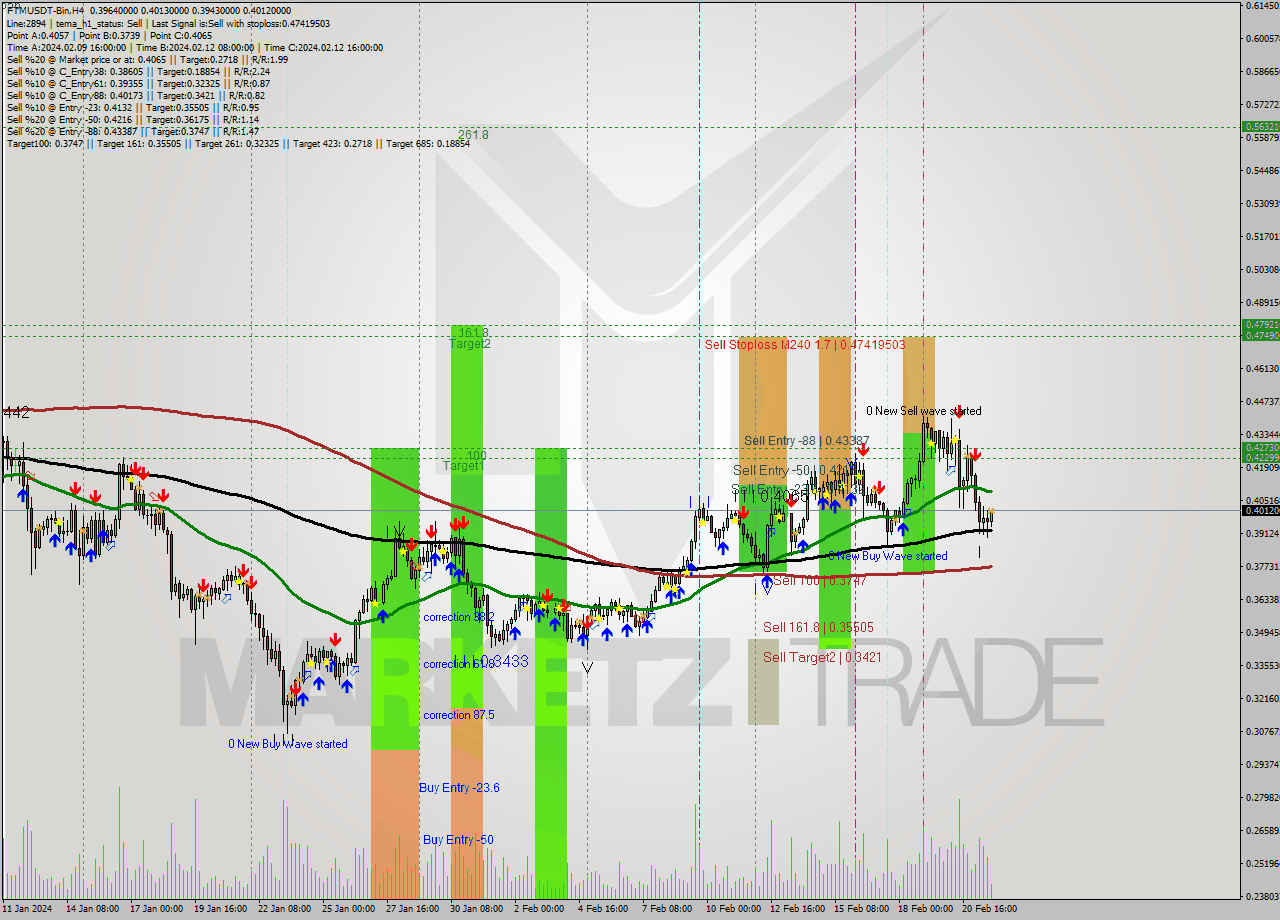Click the 0.3355 price axis value
This screenshot has height=920, width=1280.
click(x=1262, y=666)
